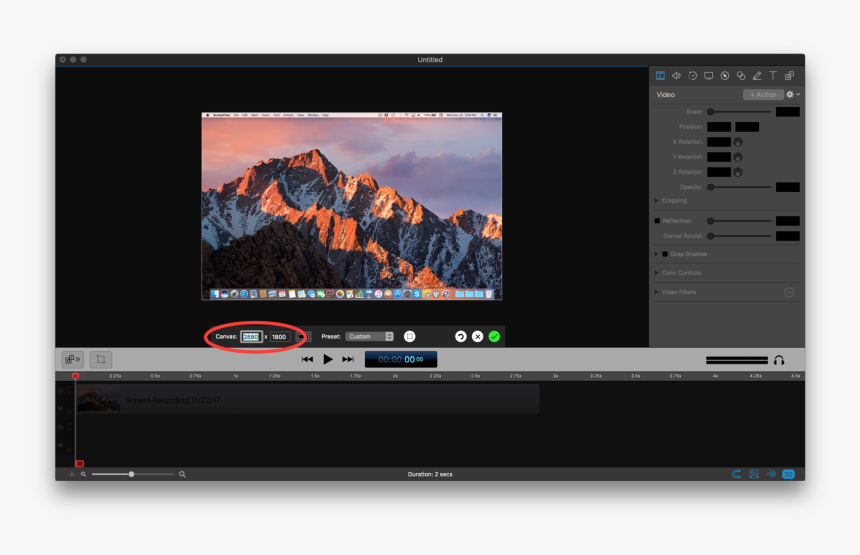The width and height of the screenshot is (860, 555).
Task: Enable the Reflection checkbox
Action: [657, 221]
